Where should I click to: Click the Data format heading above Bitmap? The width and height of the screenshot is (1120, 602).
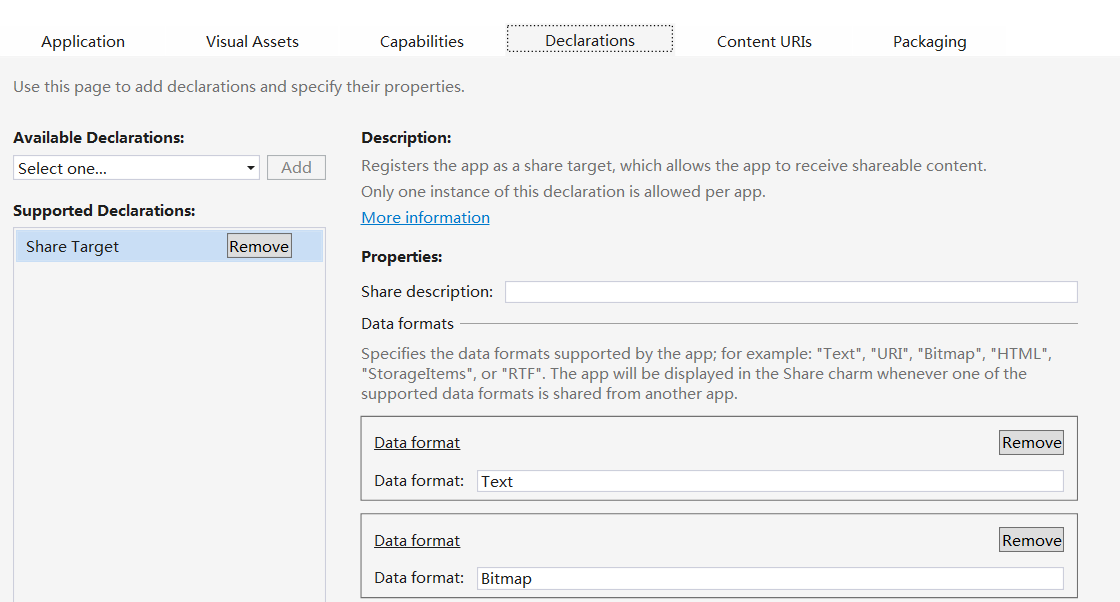coord(417,541)
